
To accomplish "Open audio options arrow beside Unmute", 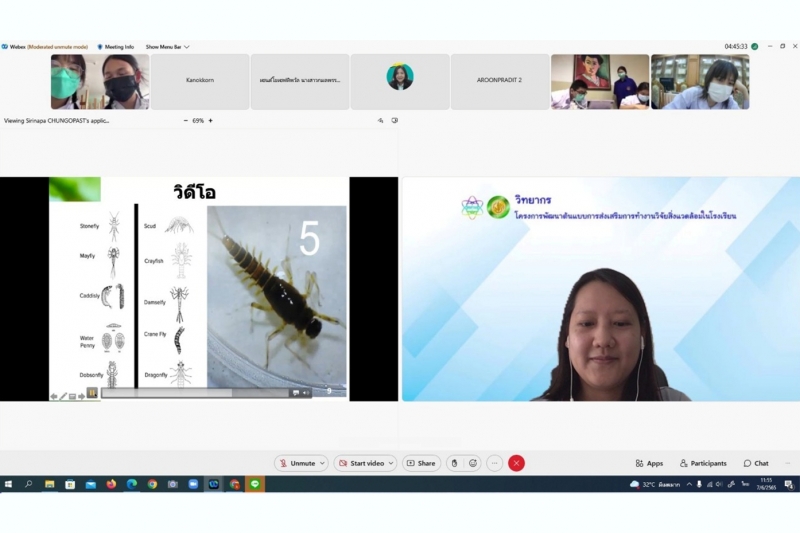I will coord(322,463).
